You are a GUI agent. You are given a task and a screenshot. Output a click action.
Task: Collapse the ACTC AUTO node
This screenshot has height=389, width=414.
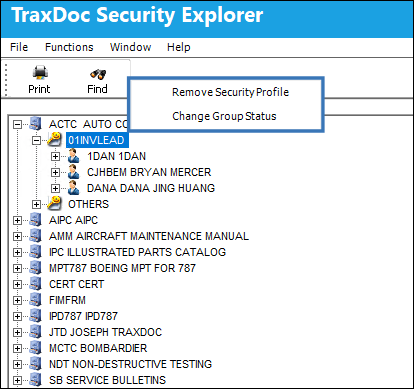click(17, 125)
